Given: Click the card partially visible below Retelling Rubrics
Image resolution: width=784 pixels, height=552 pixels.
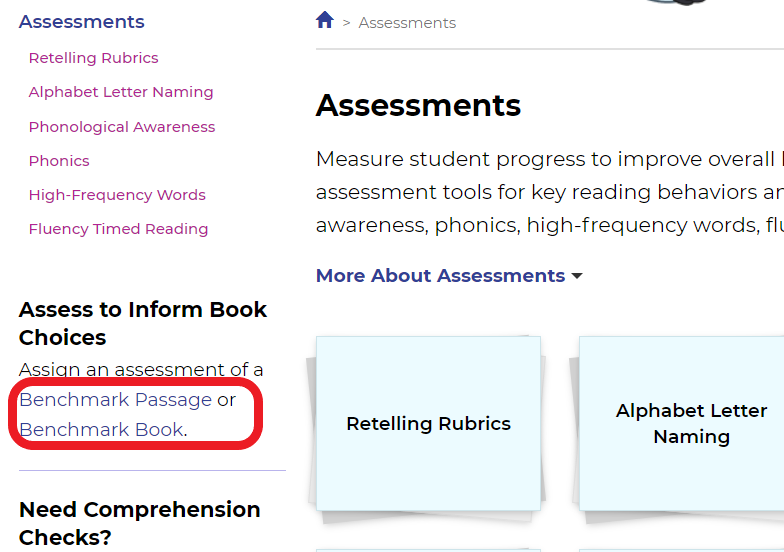Looking at the screenshot, I should click(x=428, y=550).
